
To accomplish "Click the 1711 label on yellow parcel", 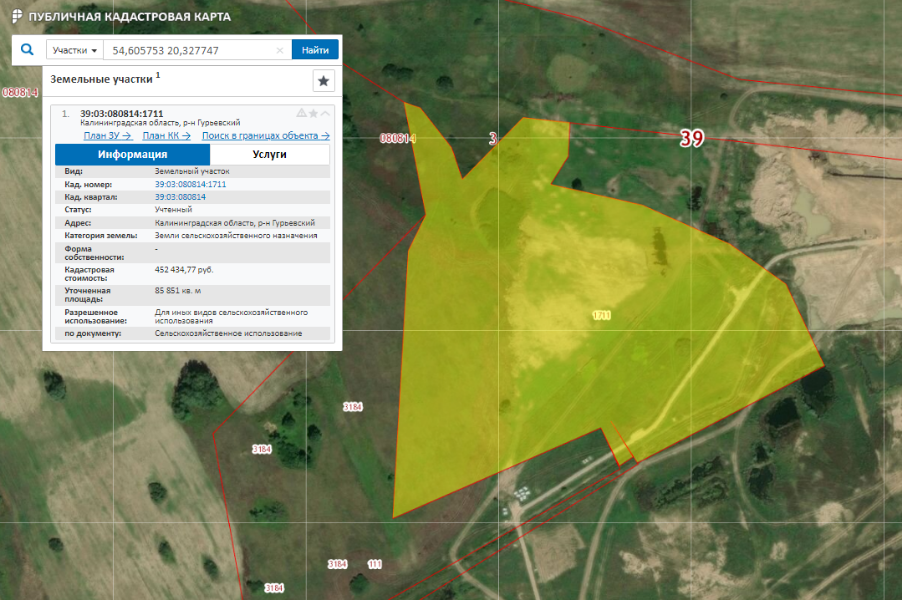I will 601,315.
